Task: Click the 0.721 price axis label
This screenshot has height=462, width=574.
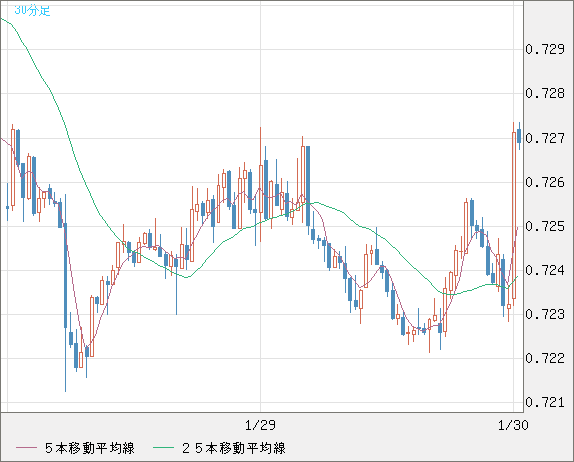Action: click(545, 403)
